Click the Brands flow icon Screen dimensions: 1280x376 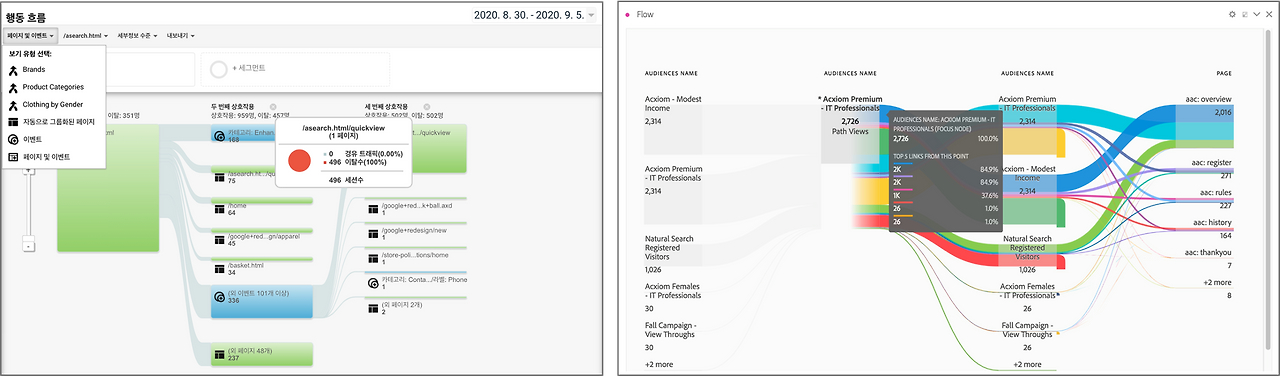click(13, 70)
